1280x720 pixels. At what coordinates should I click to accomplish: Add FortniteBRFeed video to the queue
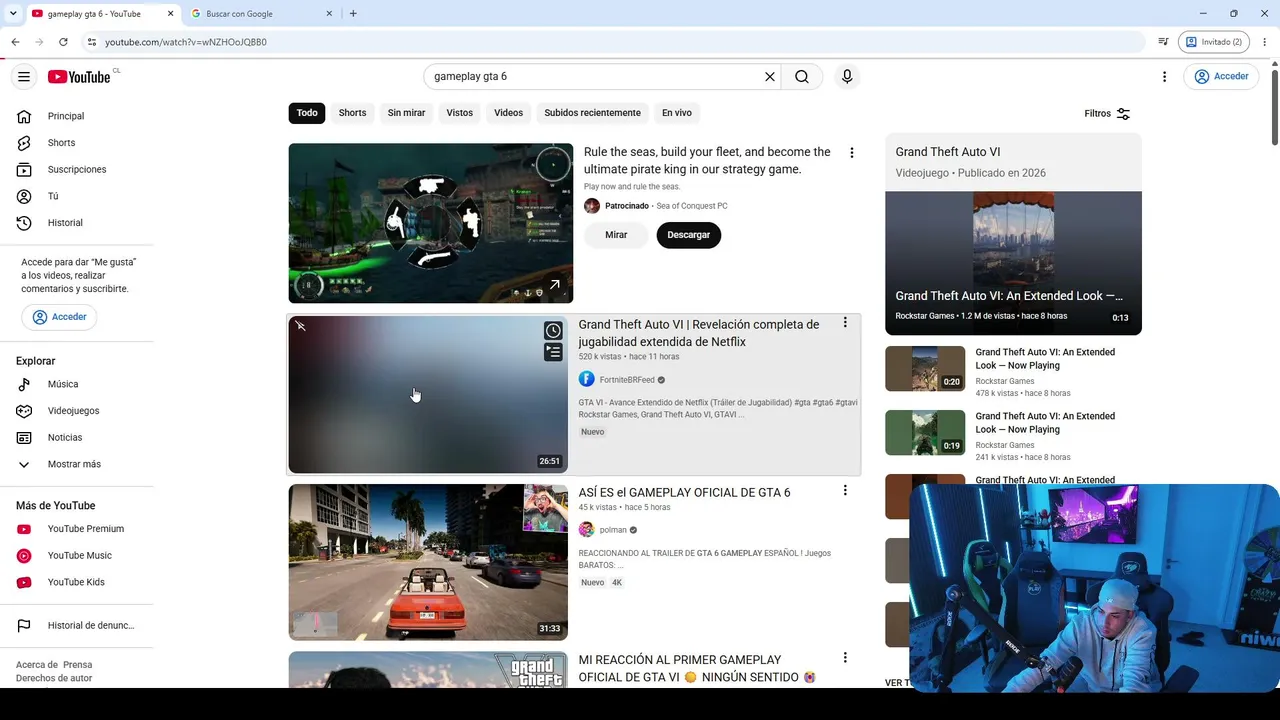(553, 352)
